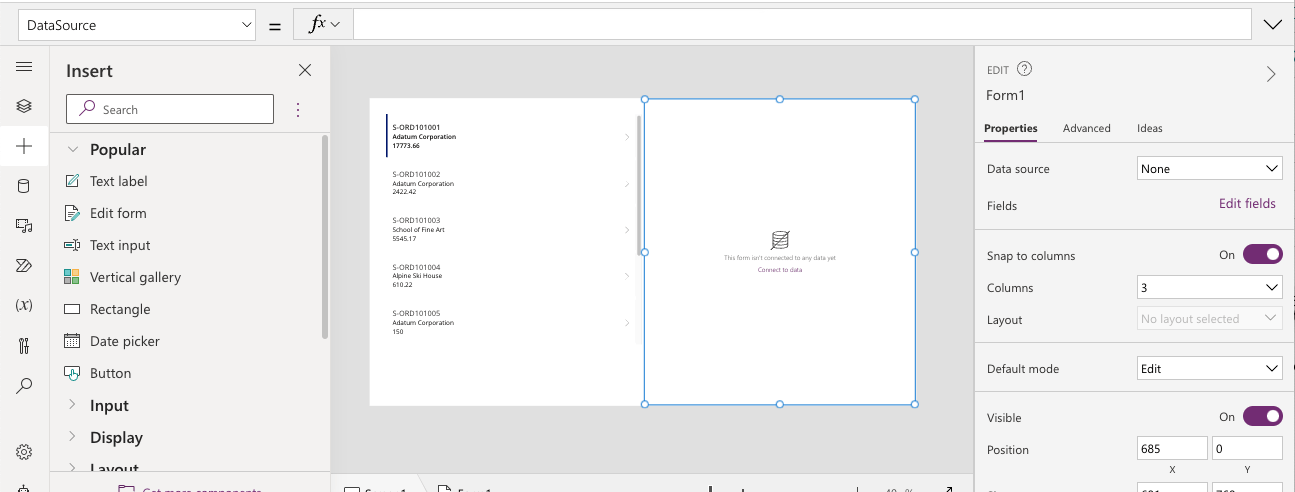The image size is (1295, 492).
Task: Click the Insert panel scrollbar
Action: (325, 237)
